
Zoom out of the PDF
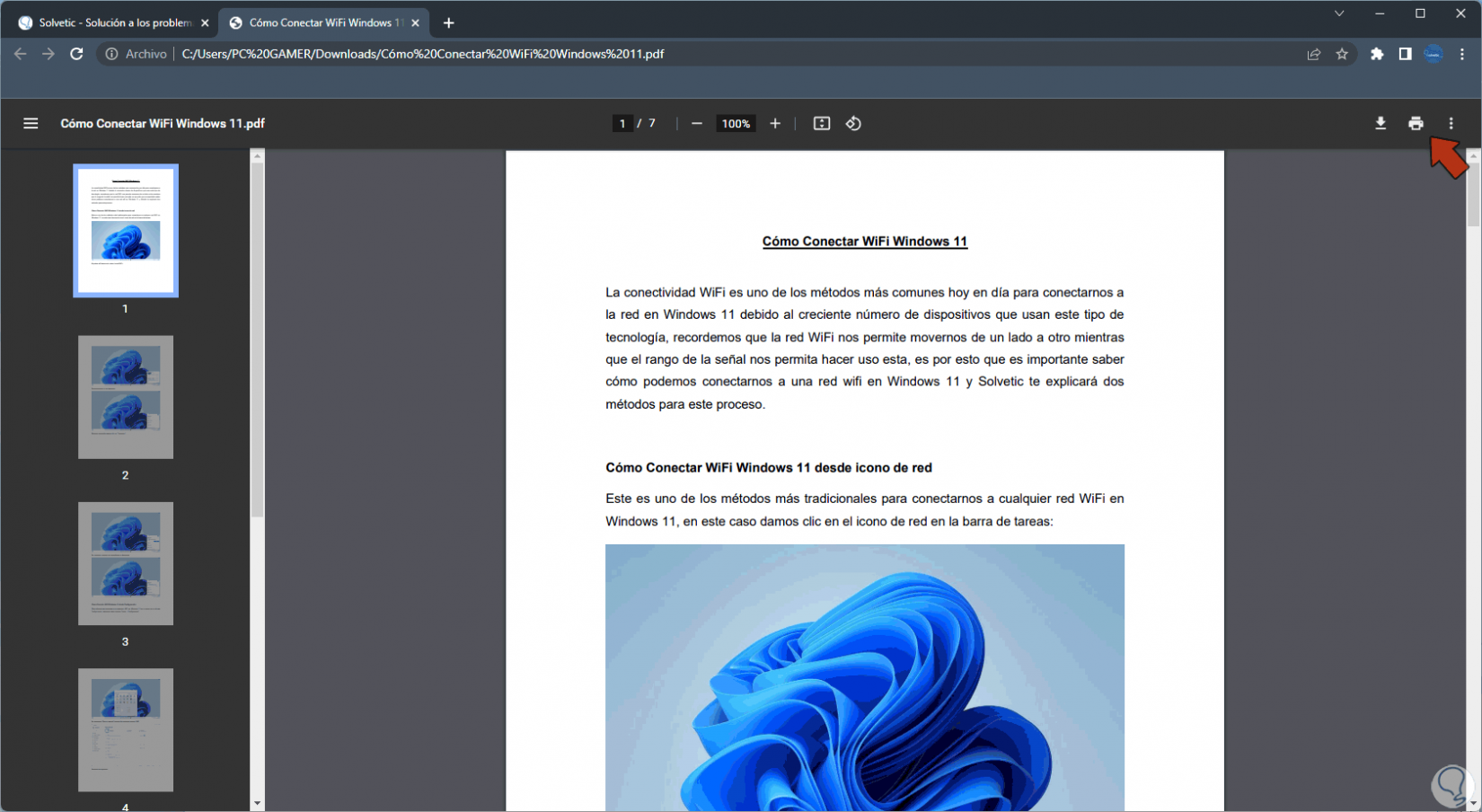click(696, 124)
